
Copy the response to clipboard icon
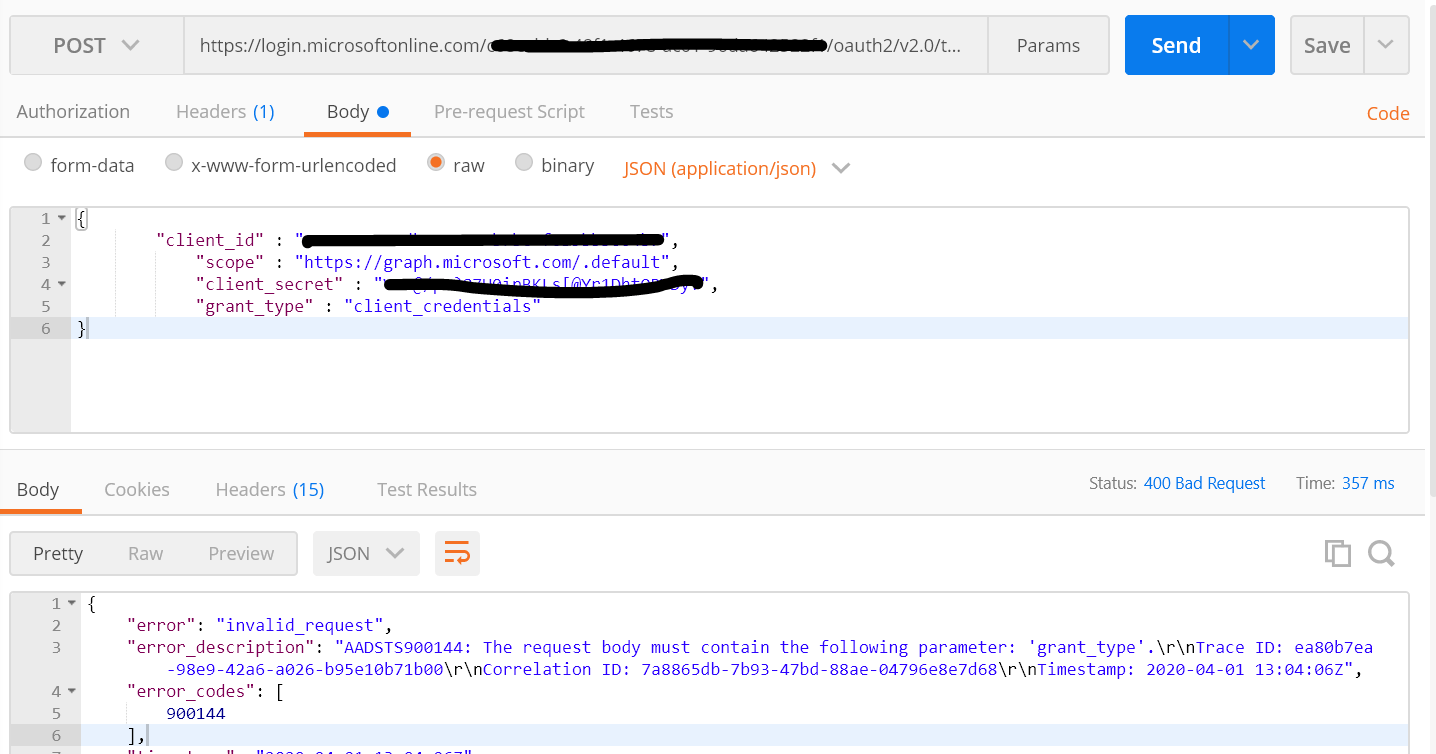pos(1337,553)
